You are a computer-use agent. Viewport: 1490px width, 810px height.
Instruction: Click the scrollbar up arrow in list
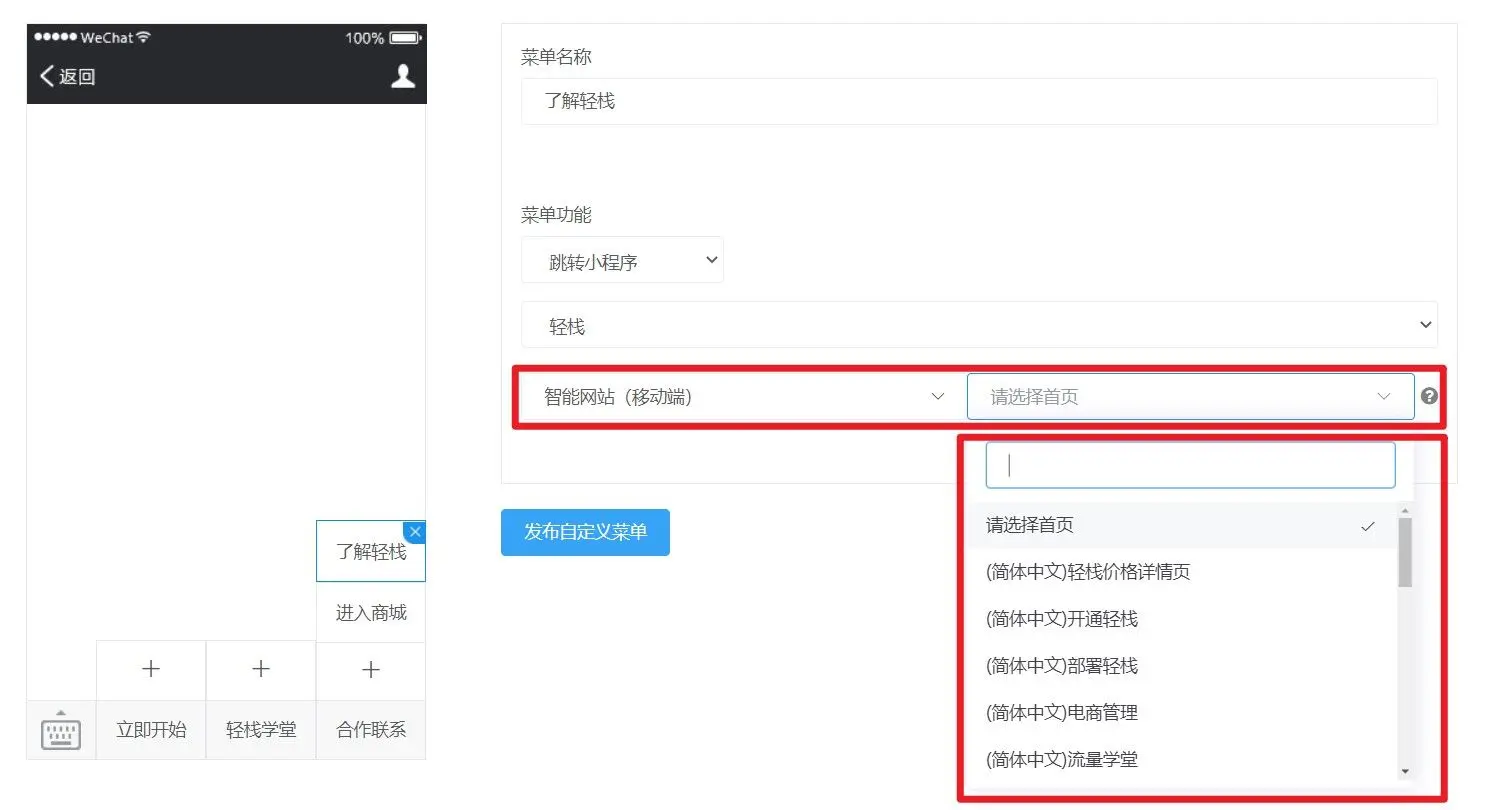(x=1405, y=511)
